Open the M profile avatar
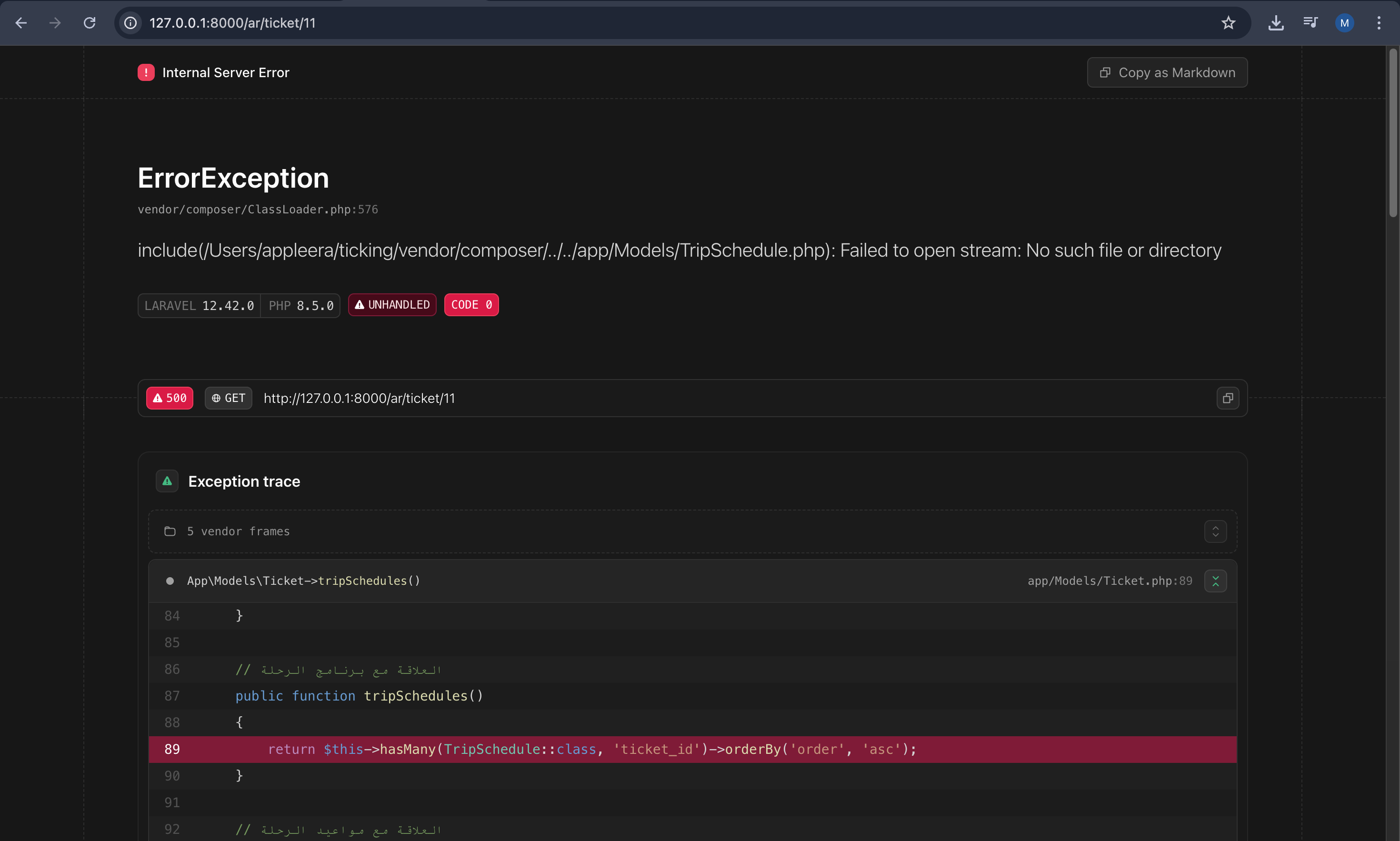 (1344, 23)
